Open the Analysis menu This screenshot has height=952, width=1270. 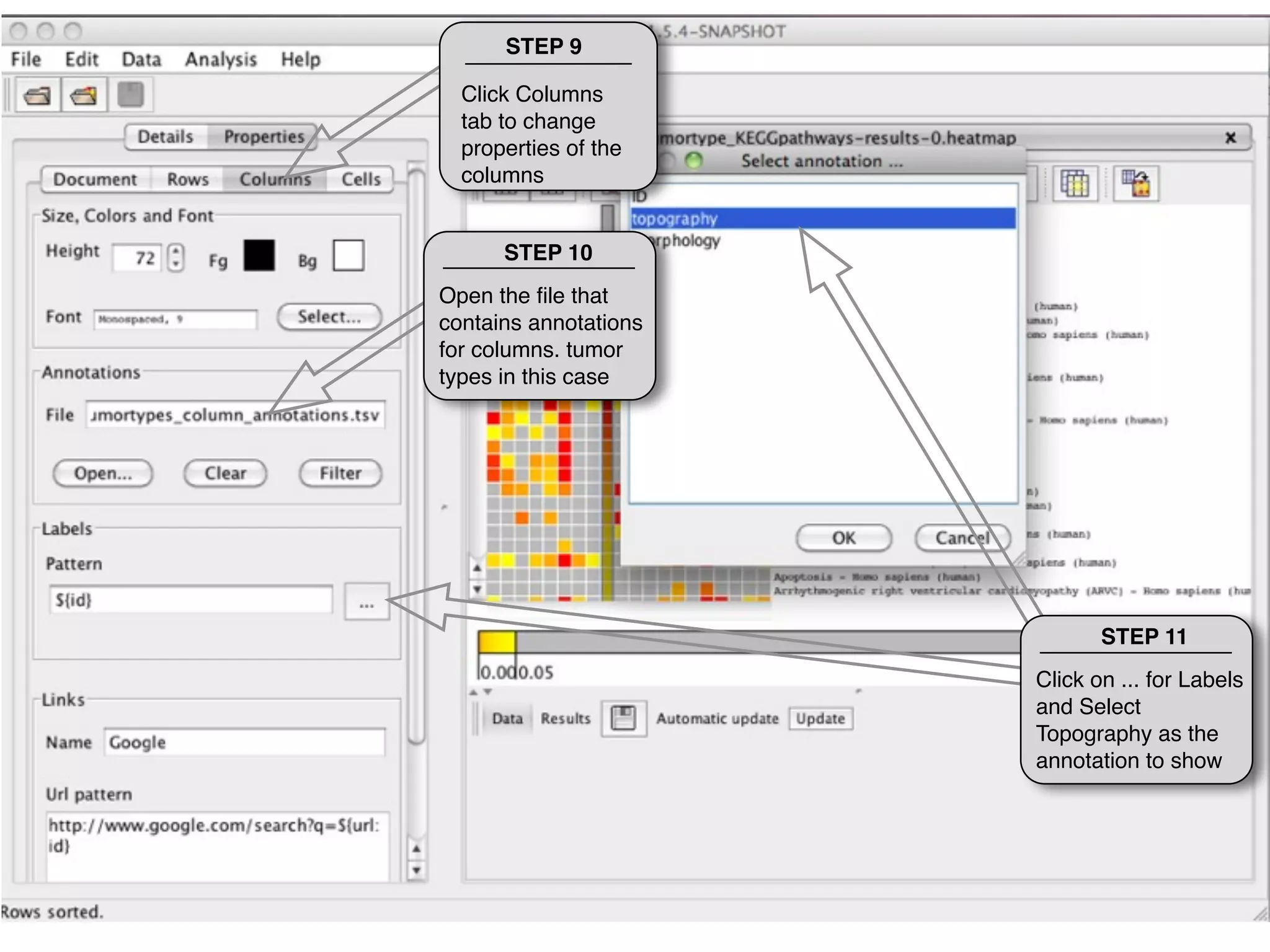(221, 59)
